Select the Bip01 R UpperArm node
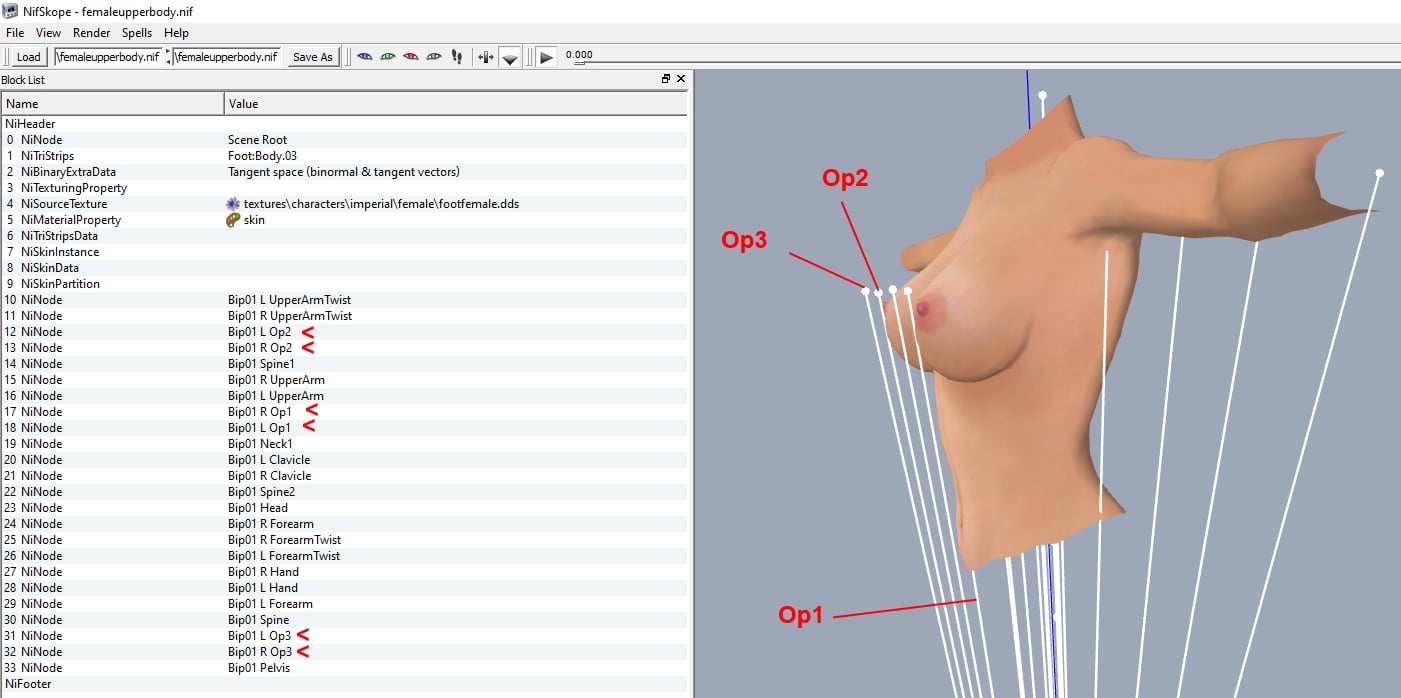The width and height of the screenshot is (1401, 698). pos(344,380)
